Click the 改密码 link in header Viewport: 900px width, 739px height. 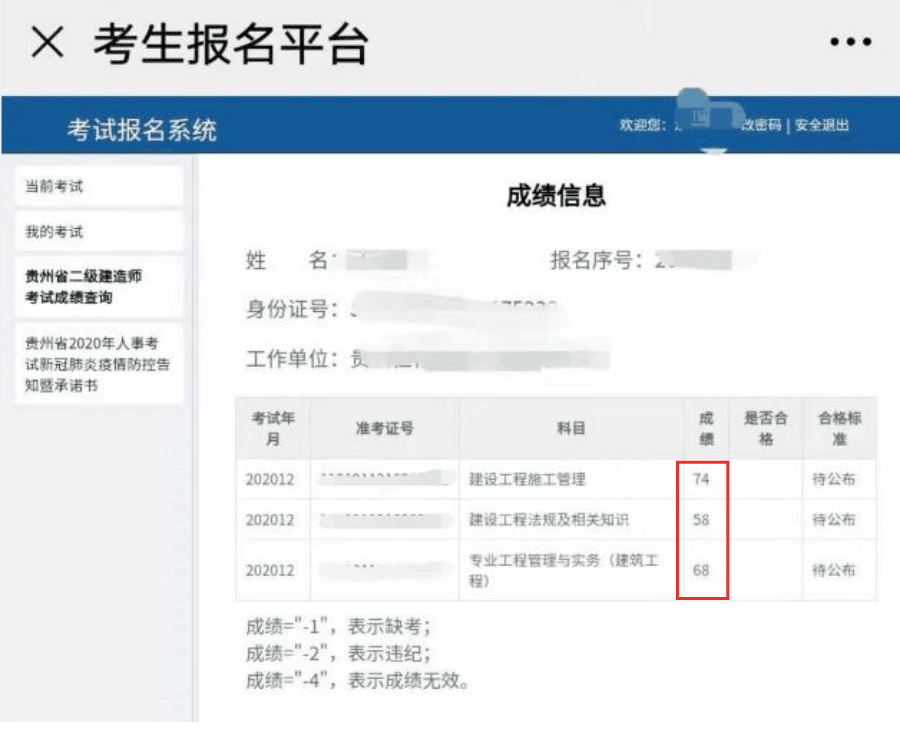[x=761, y=125]
